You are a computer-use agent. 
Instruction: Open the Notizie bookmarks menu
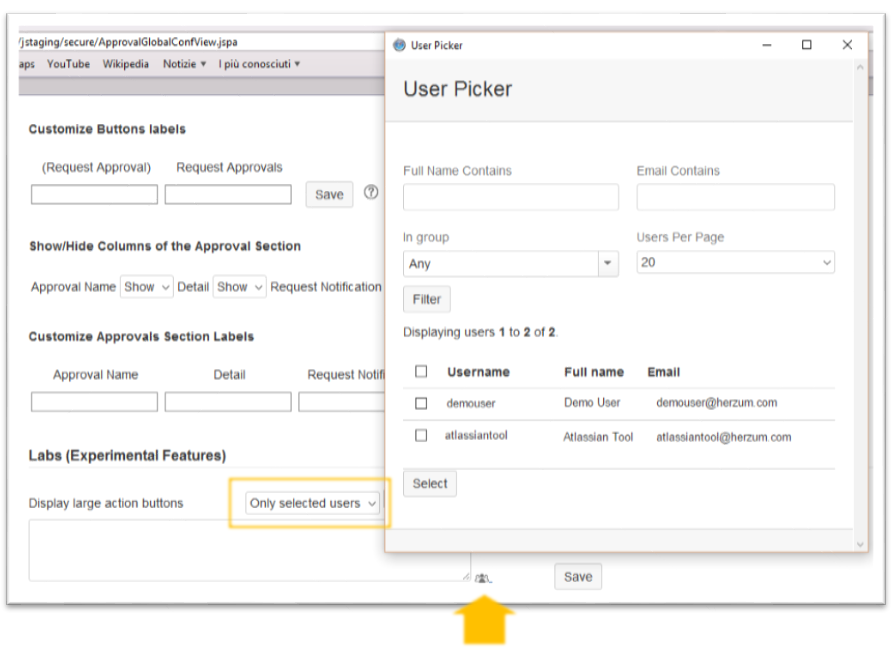(185, 64)
